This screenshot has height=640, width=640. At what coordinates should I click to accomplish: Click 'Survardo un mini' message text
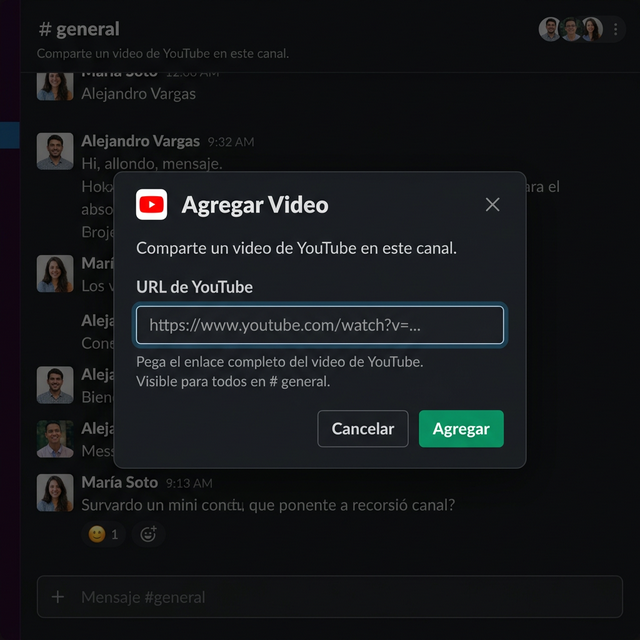[268, 505]
